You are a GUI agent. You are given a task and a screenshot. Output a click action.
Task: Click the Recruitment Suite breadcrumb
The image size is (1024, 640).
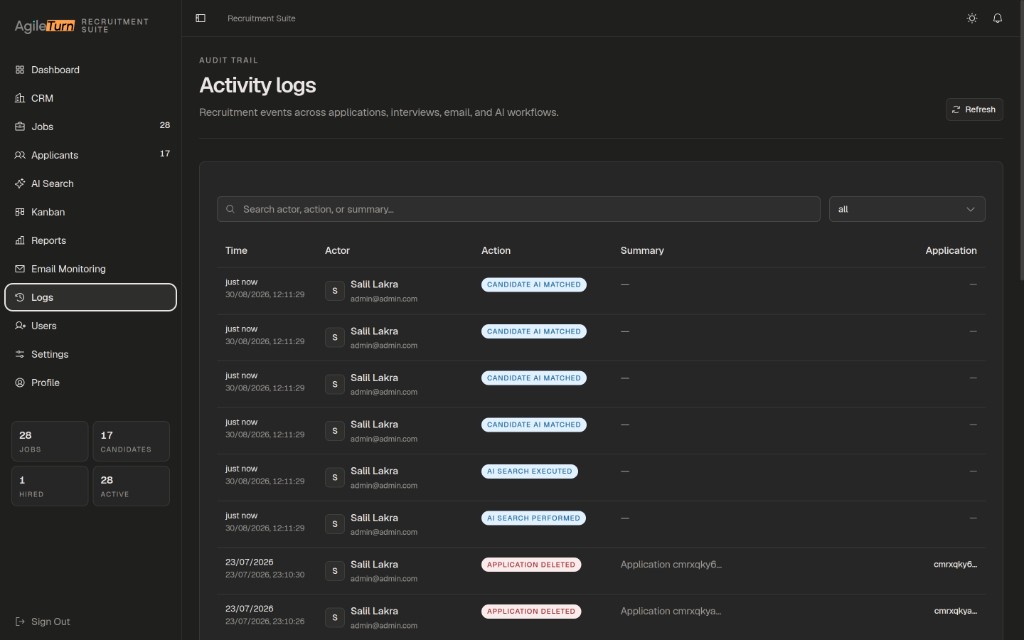pos(261,18)
